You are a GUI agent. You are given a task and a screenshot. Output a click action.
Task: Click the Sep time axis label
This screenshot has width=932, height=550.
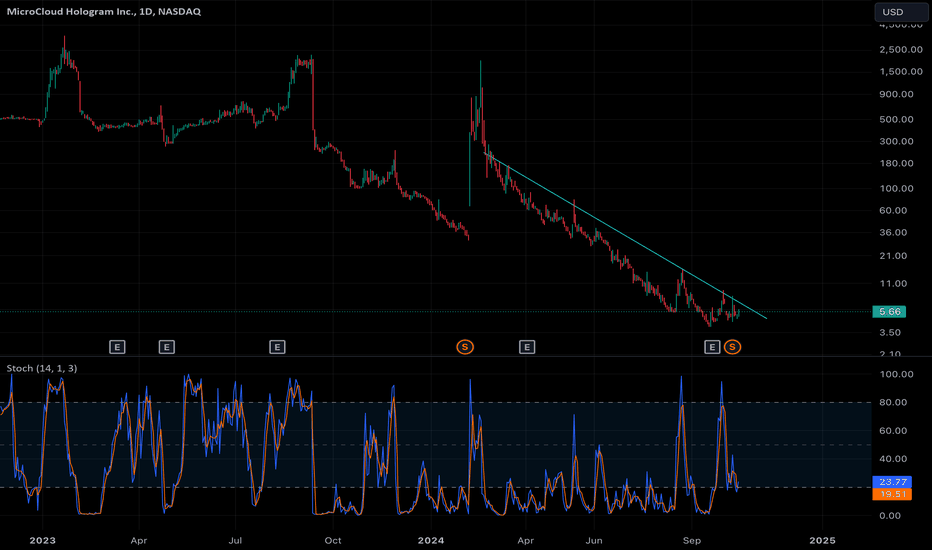[x=692, y=540]
